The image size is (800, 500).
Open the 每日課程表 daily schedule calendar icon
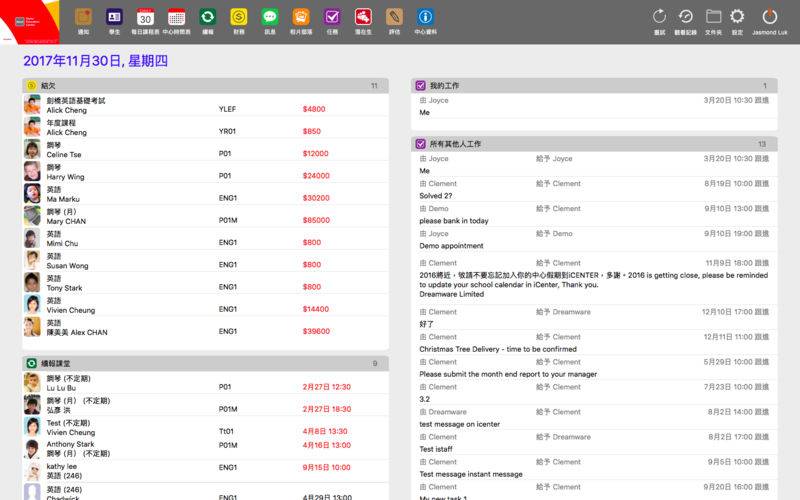[145, 17]
